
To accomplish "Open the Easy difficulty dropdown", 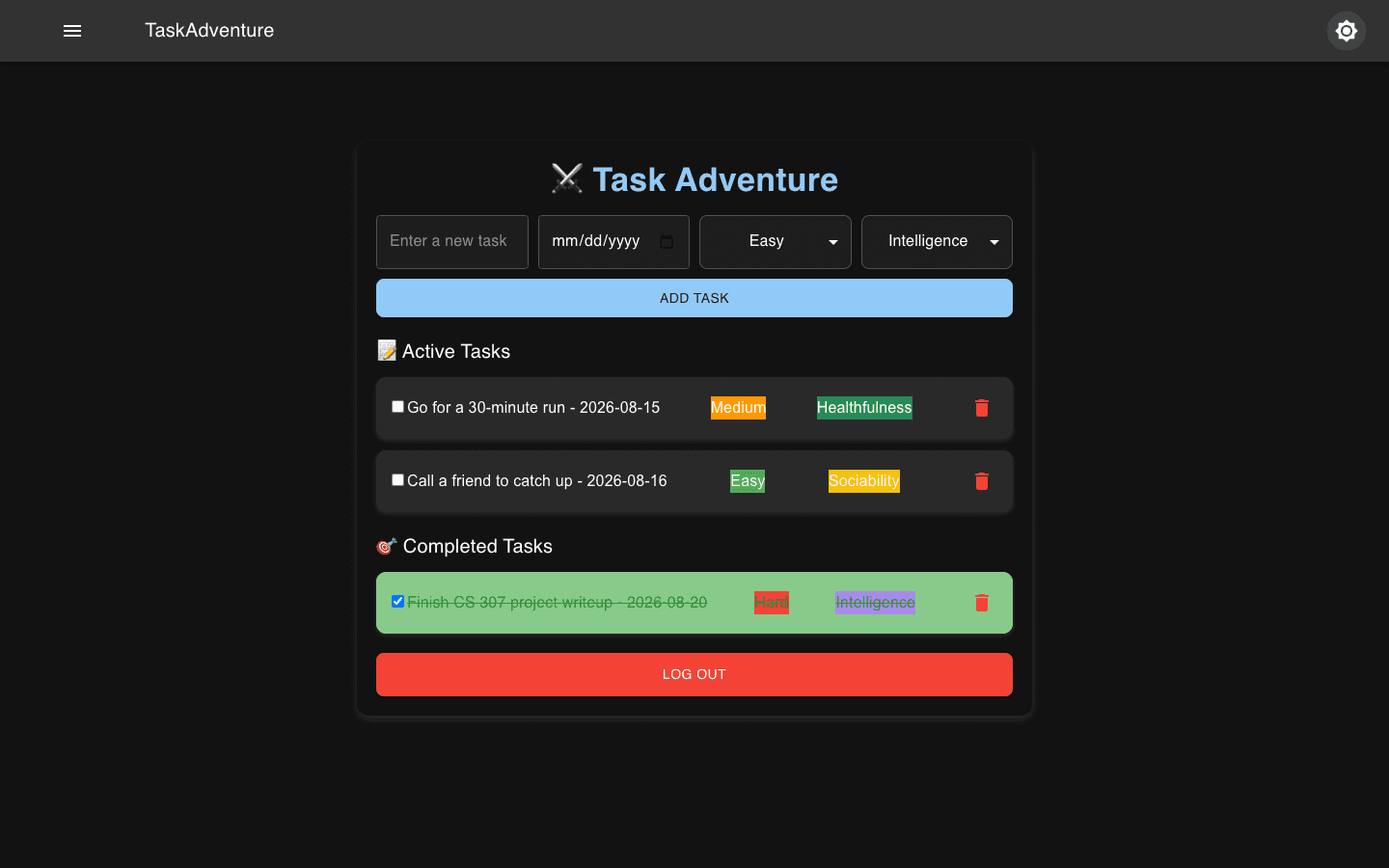I will pyautogui.click(x=776, y=242).
